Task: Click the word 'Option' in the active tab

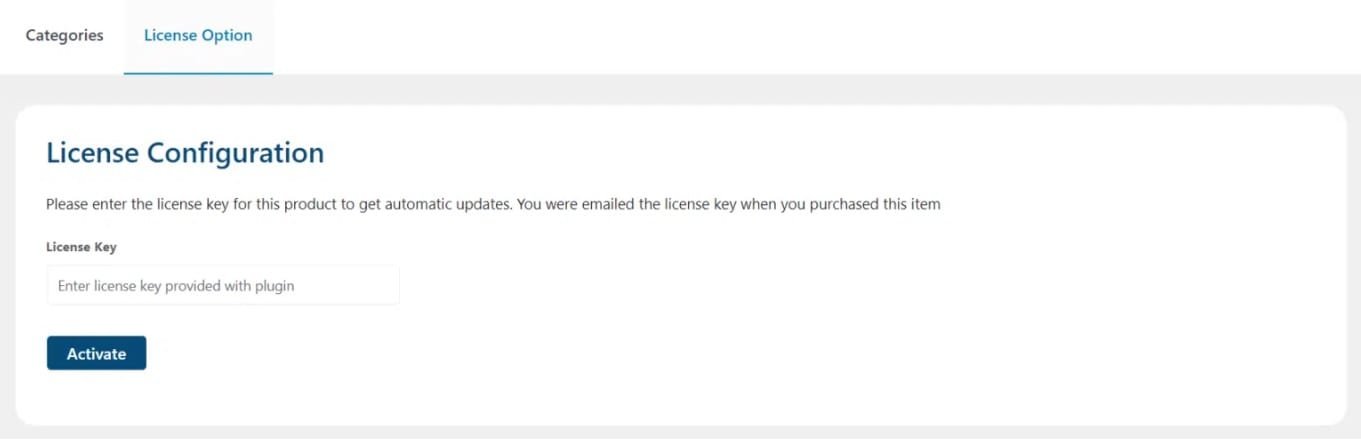Action: tap(227, 36)
